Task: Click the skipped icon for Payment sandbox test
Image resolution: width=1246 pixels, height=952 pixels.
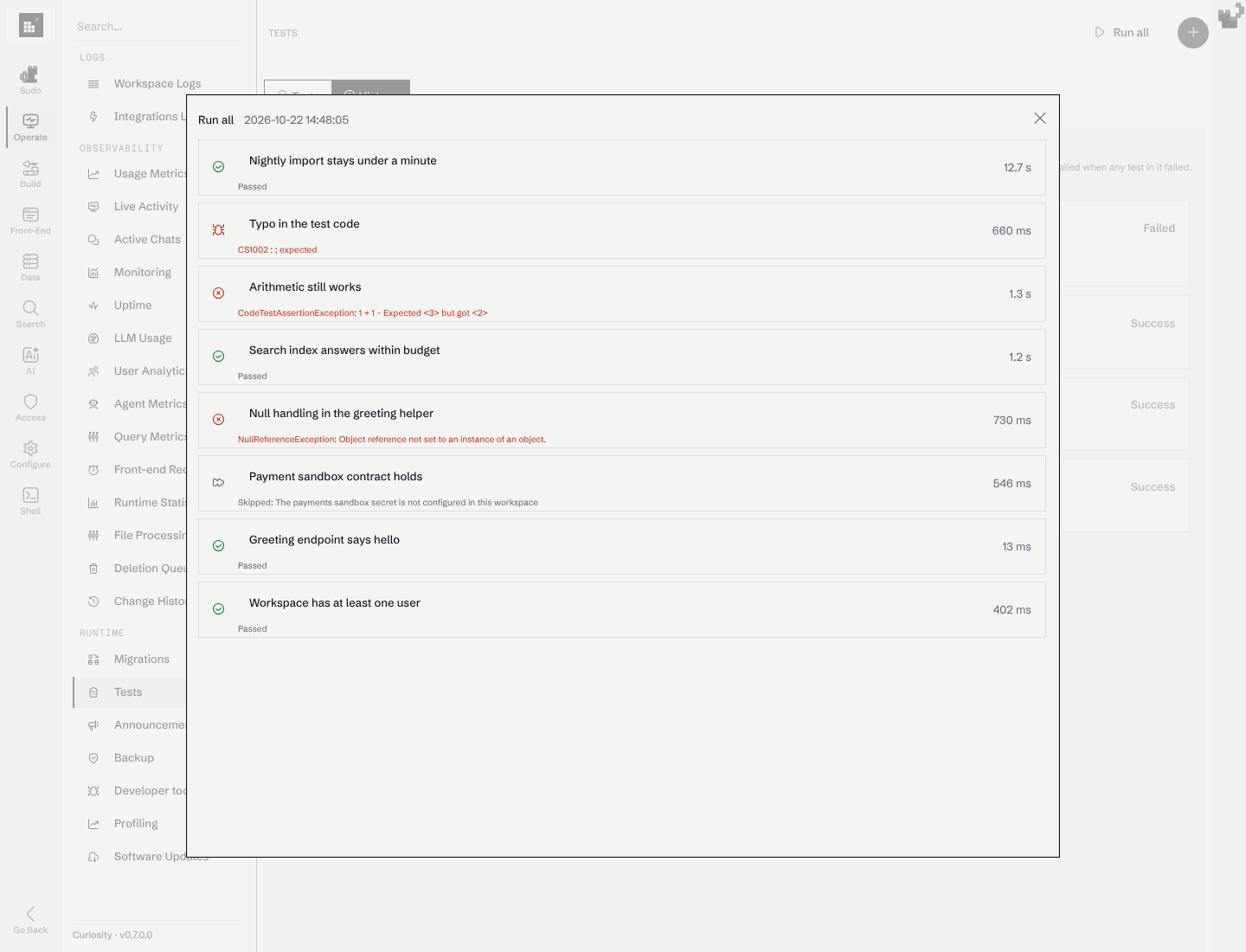Action: [x=219, y=483]
